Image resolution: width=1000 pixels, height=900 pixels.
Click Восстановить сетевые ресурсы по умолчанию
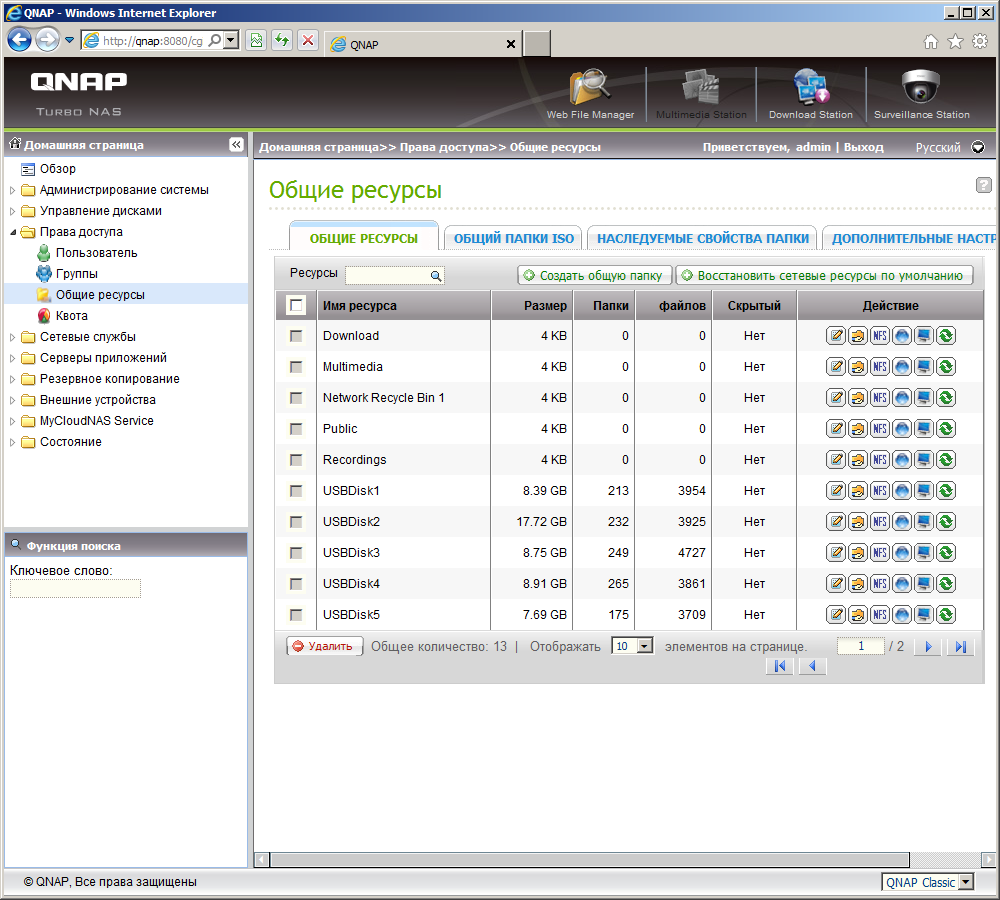tap(824, 276)
